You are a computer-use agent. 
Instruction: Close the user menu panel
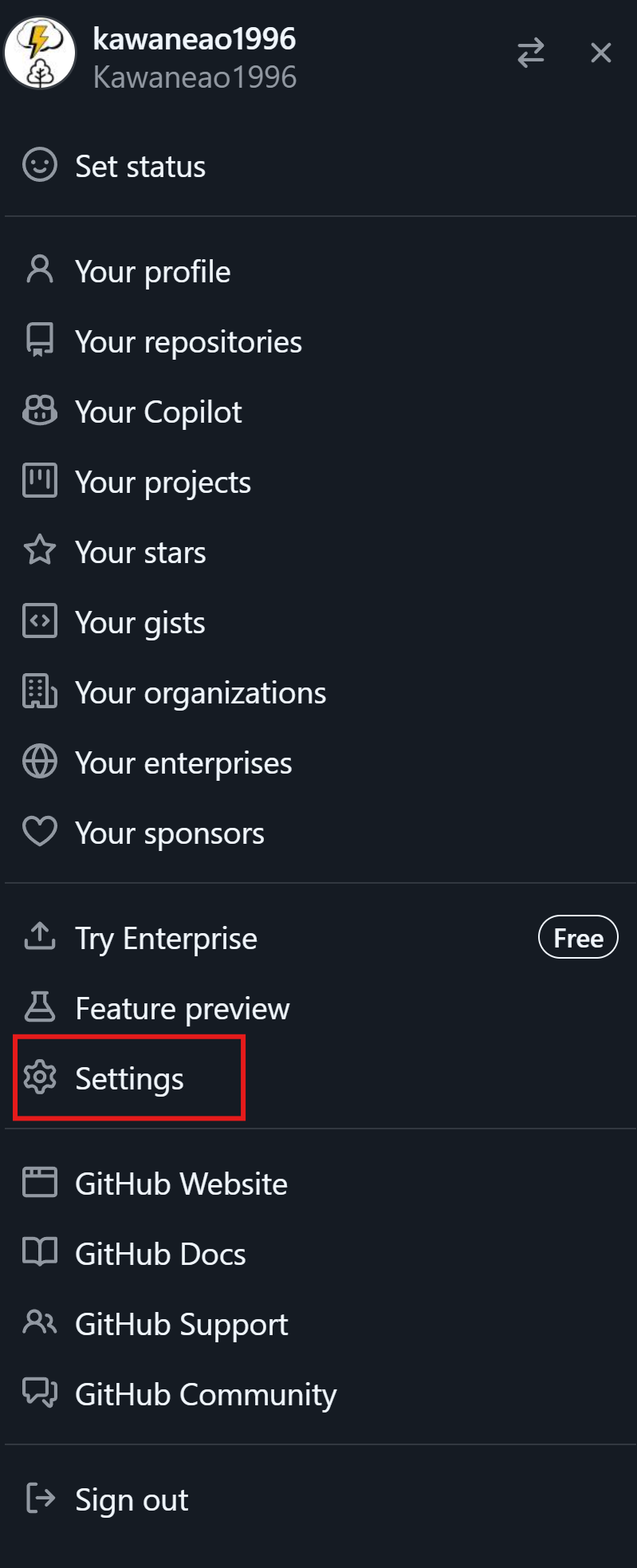pyautogui.click(x=600, y=53)
